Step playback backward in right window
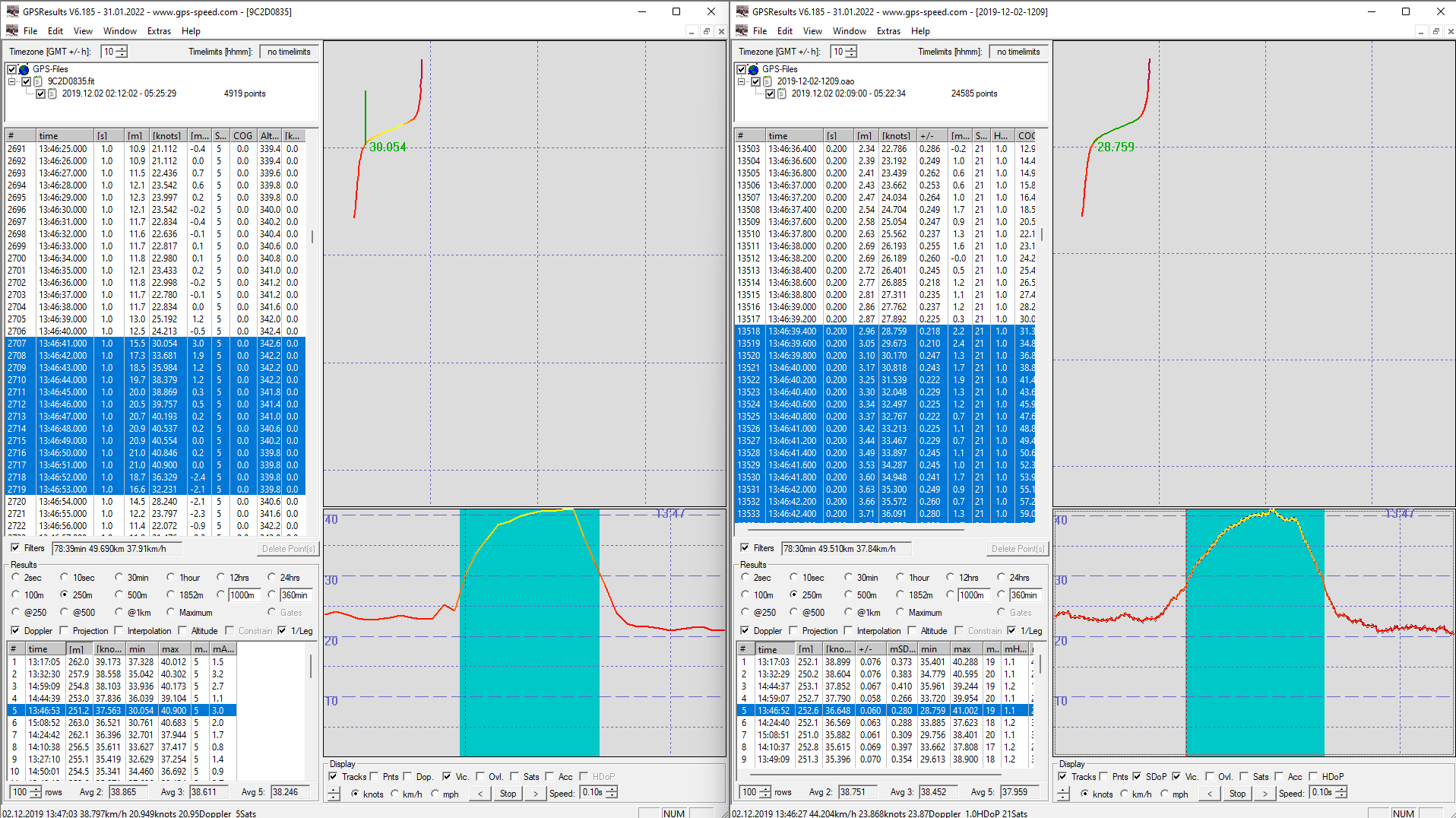This screenshot has height=818, width=1456. coord(1209,793)
